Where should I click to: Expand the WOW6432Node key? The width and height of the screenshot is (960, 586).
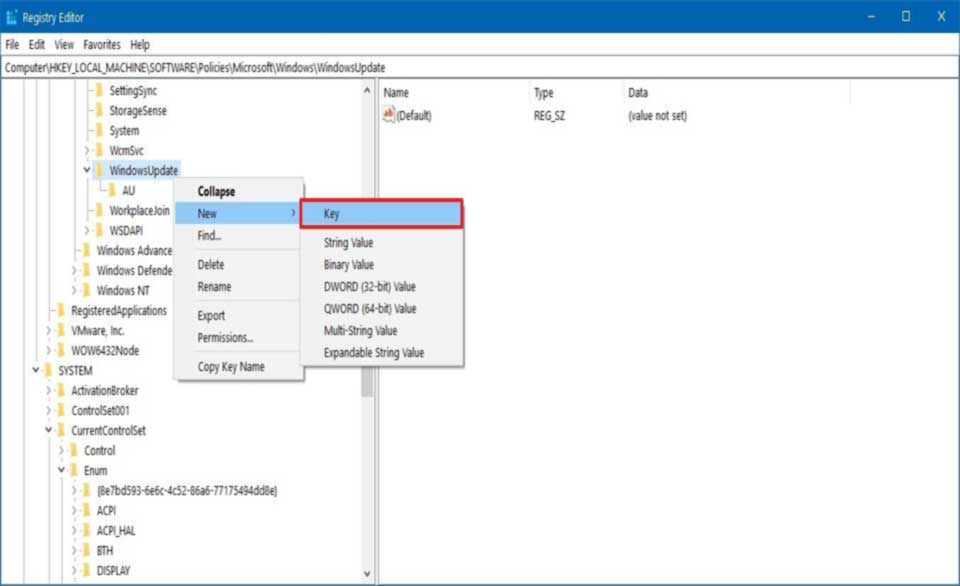[x=48, y=350]
